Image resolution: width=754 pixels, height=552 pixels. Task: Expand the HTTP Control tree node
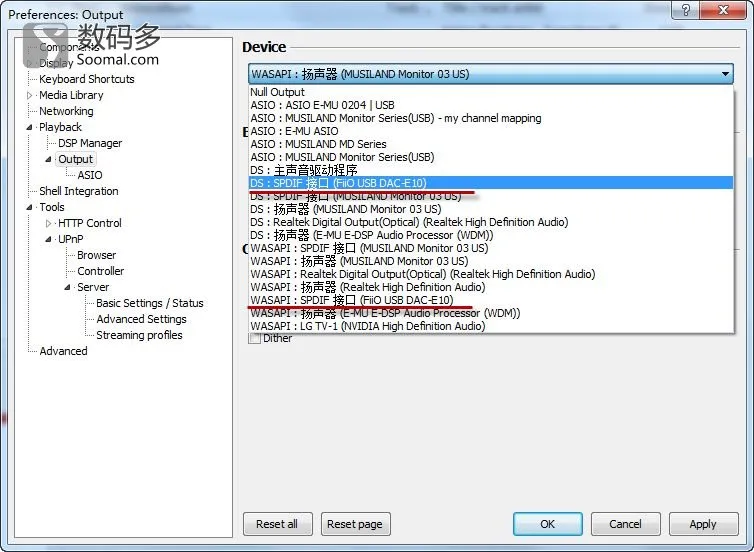[48, 223]
